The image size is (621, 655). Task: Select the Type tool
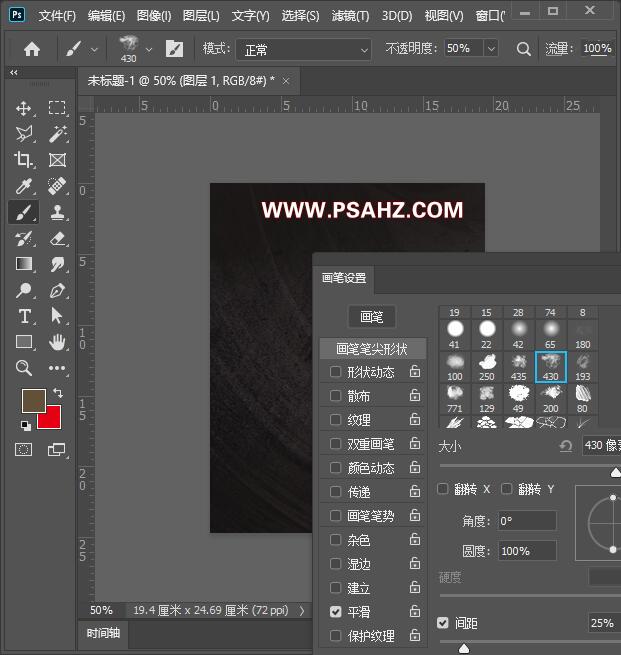(24, 316)
